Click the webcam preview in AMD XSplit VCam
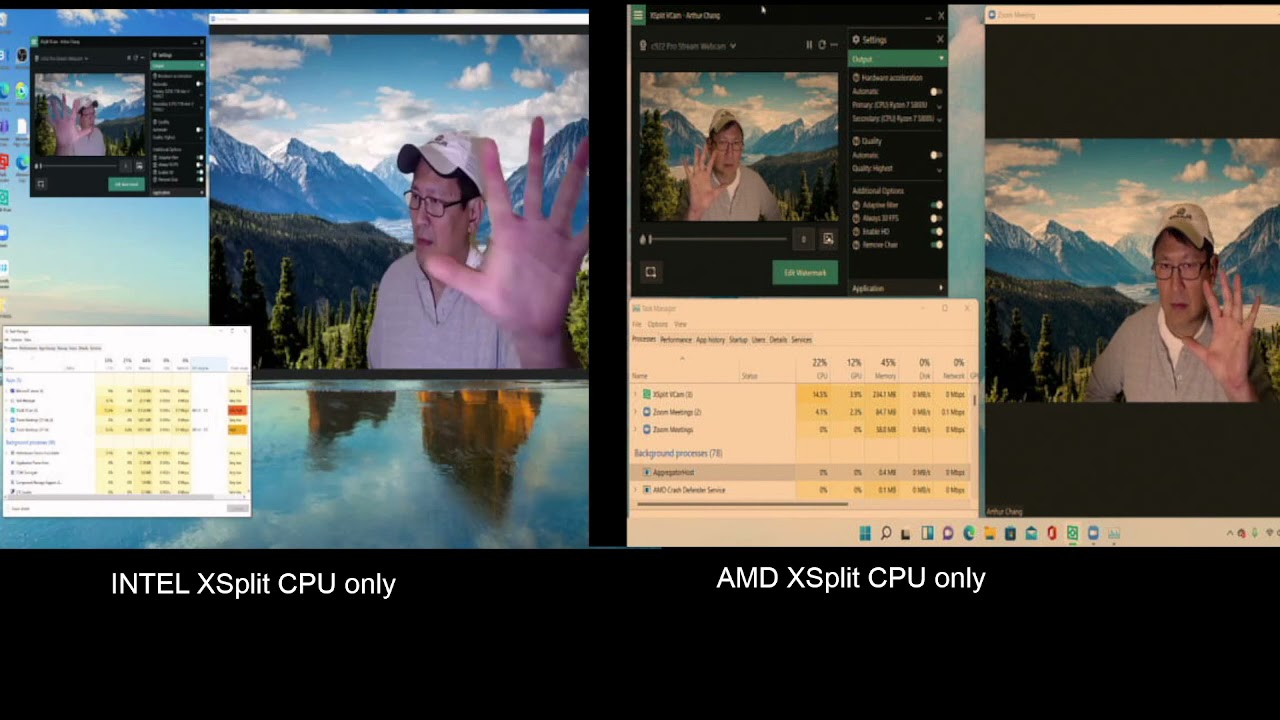 pyautogui.click(x=739, y=146)
